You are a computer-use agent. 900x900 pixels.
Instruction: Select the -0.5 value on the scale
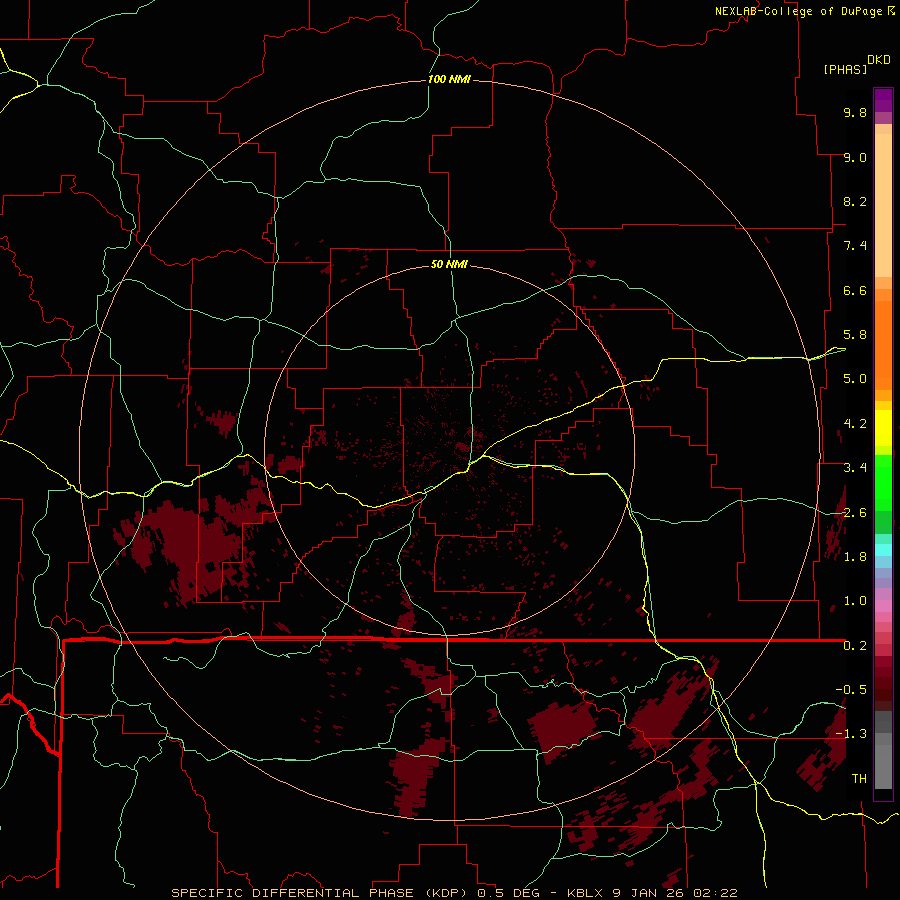tap(851, 690)
